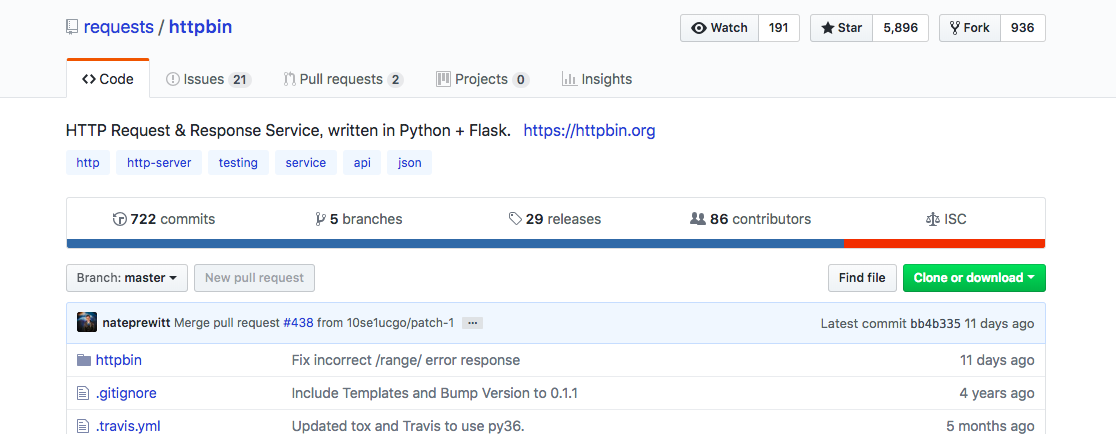View the 5,896 stargazers count
The width and height of the screenshot is (1116, 434).
coord(900,28)
